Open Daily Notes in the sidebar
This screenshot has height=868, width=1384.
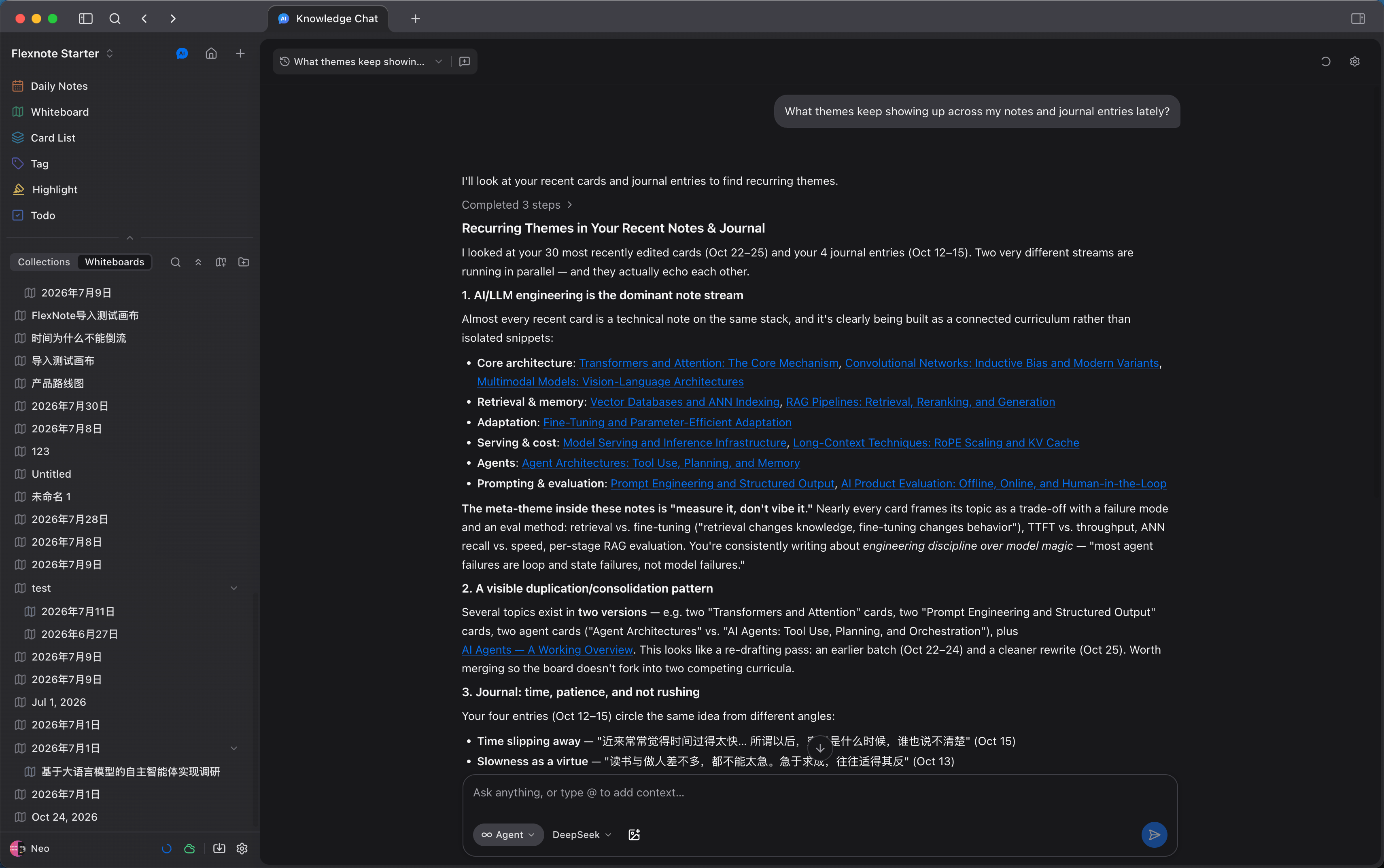pos(130,86)
